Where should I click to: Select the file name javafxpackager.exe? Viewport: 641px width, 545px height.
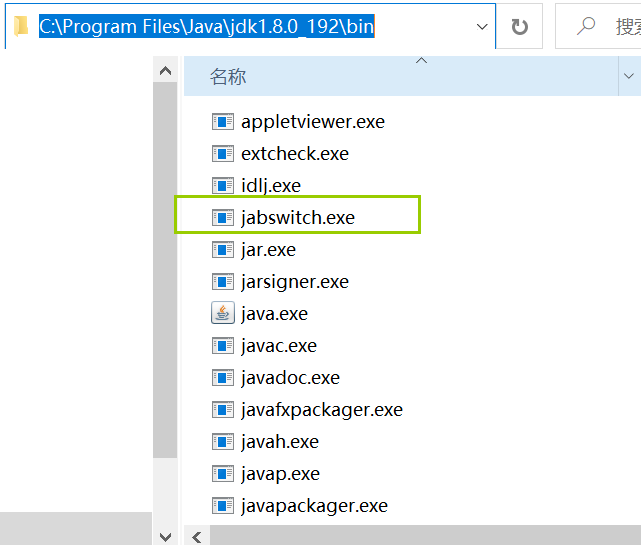click(322, 410)
